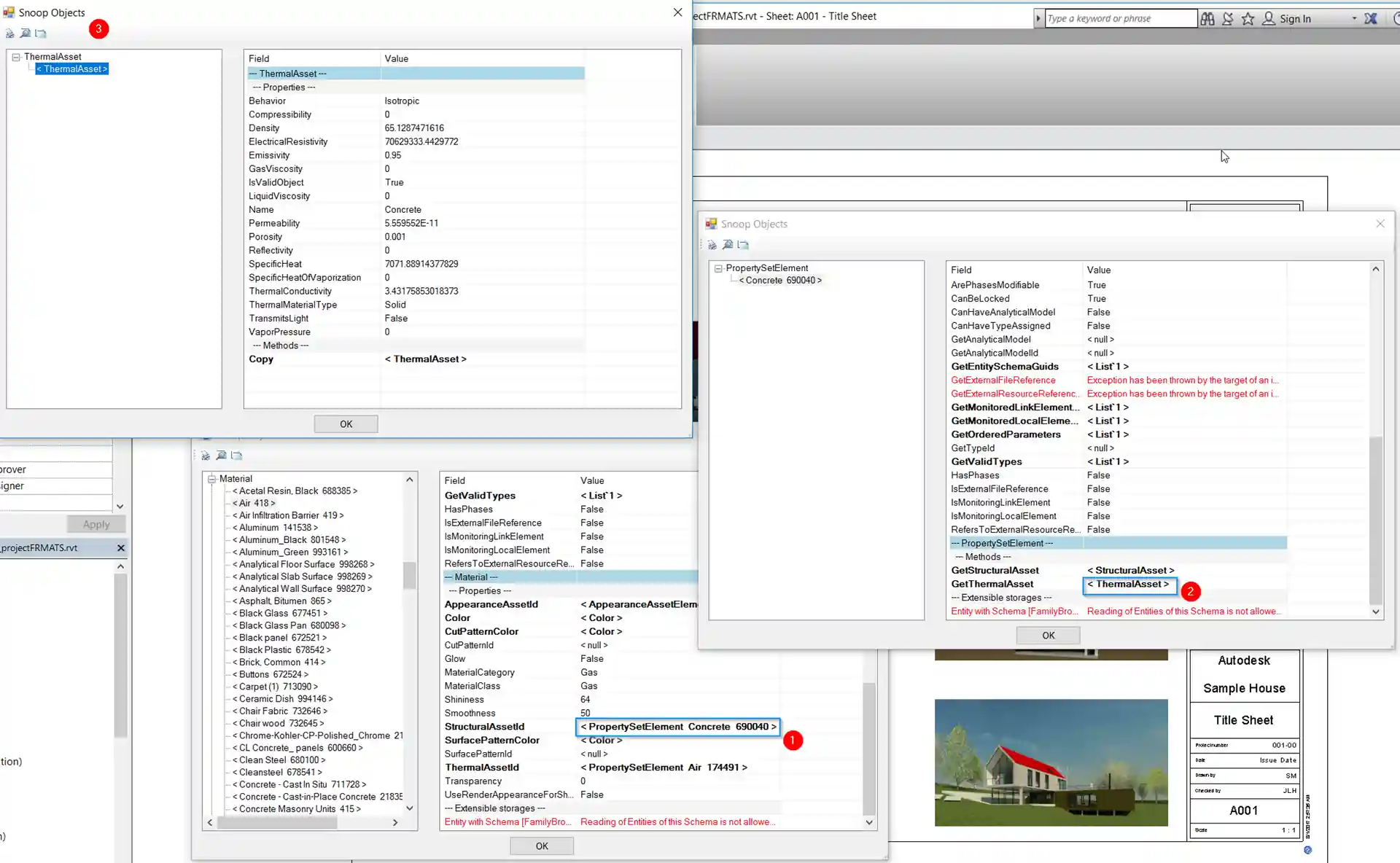Viewport: 1400px width, 863px height.
Task: Collapse the PropertySetElement tree node
Action: click(719, 268)
